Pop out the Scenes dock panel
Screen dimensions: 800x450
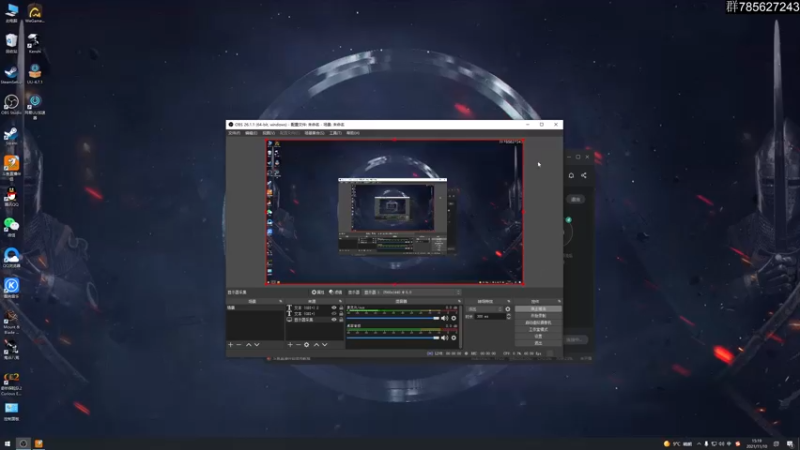coord(281,302)
